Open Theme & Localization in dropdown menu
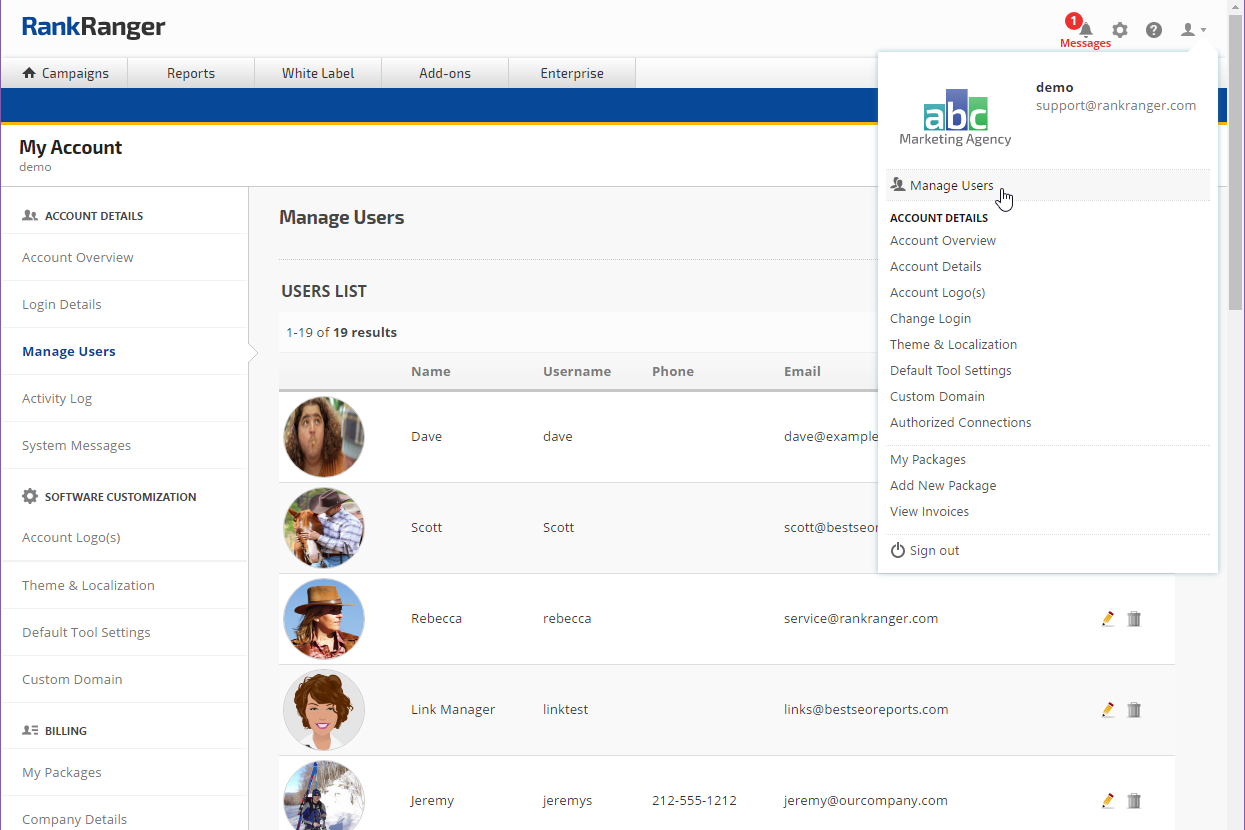Image resolution: width=1245 pixels, height=830 pixels. click(953, 345)
